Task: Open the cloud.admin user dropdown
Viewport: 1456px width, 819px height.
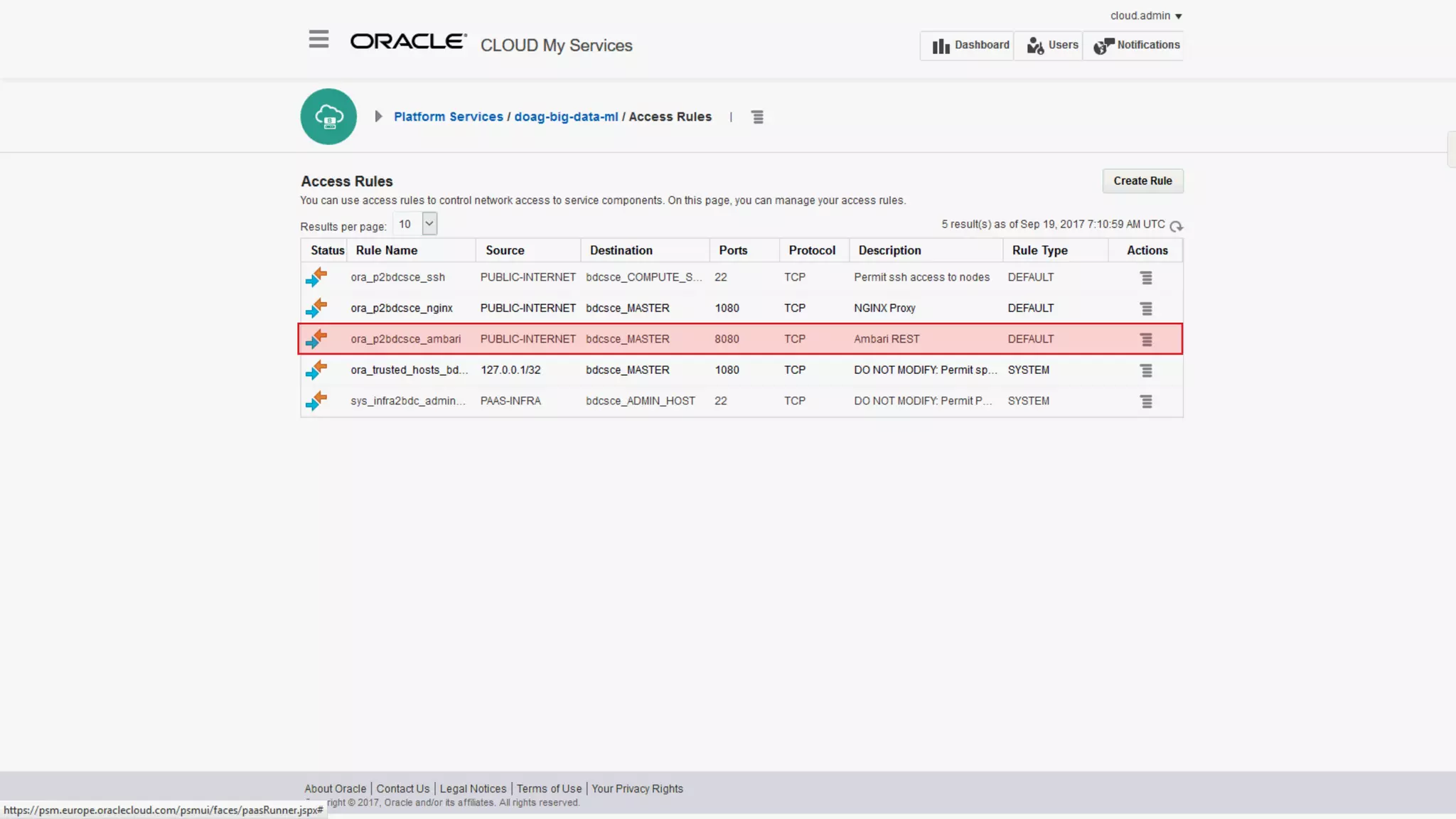Action: pos(1145,16)
